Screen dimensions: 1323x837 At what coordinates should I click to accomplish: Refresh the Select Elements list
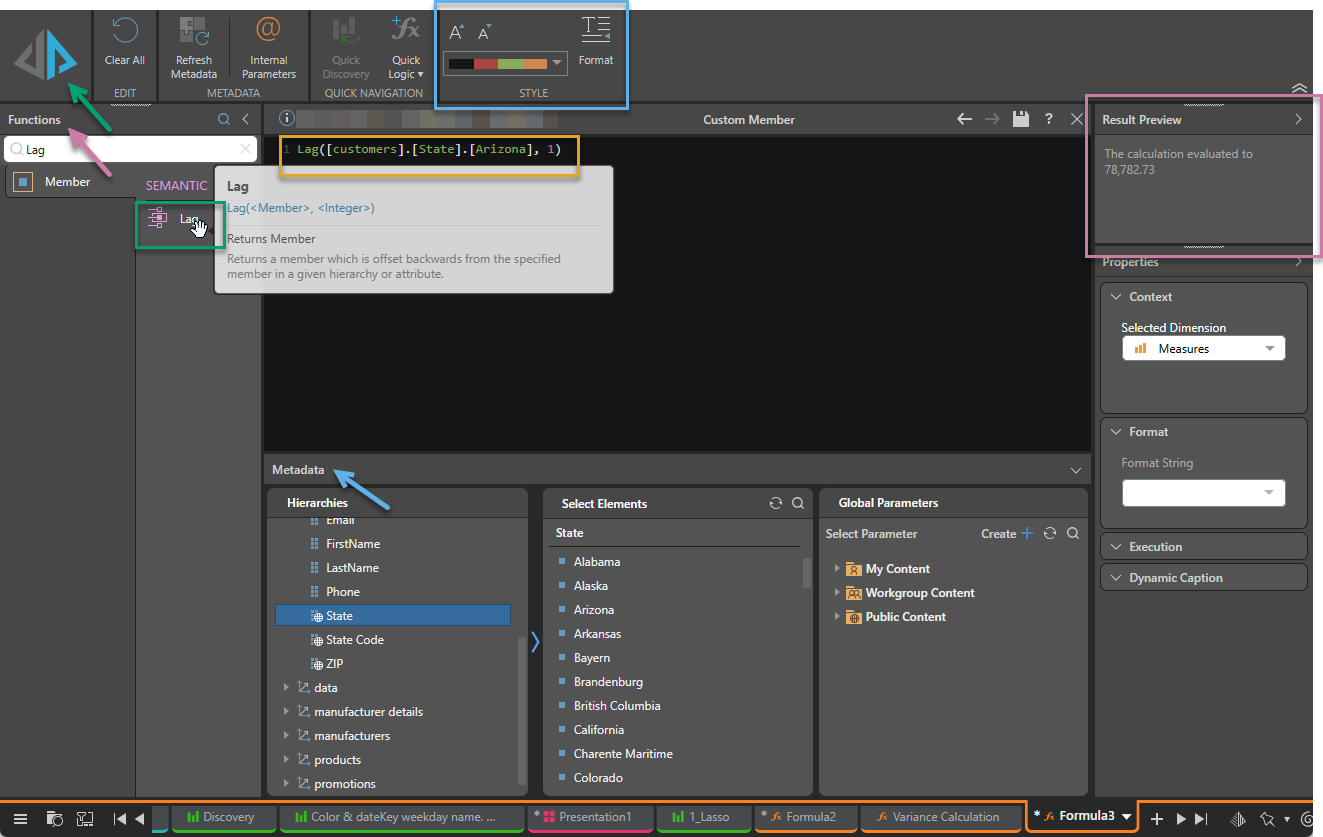coord(775,504)
